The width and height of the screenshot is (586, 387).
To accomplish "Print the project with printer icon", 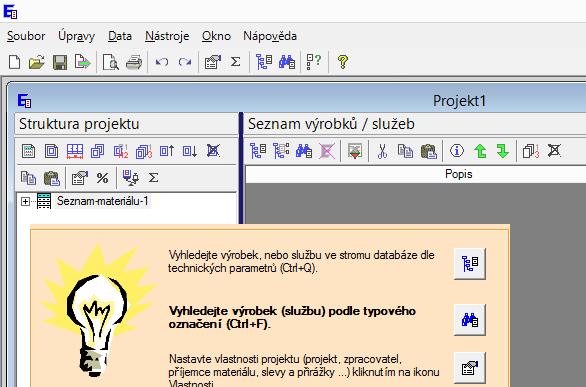I will pos(134,62).
